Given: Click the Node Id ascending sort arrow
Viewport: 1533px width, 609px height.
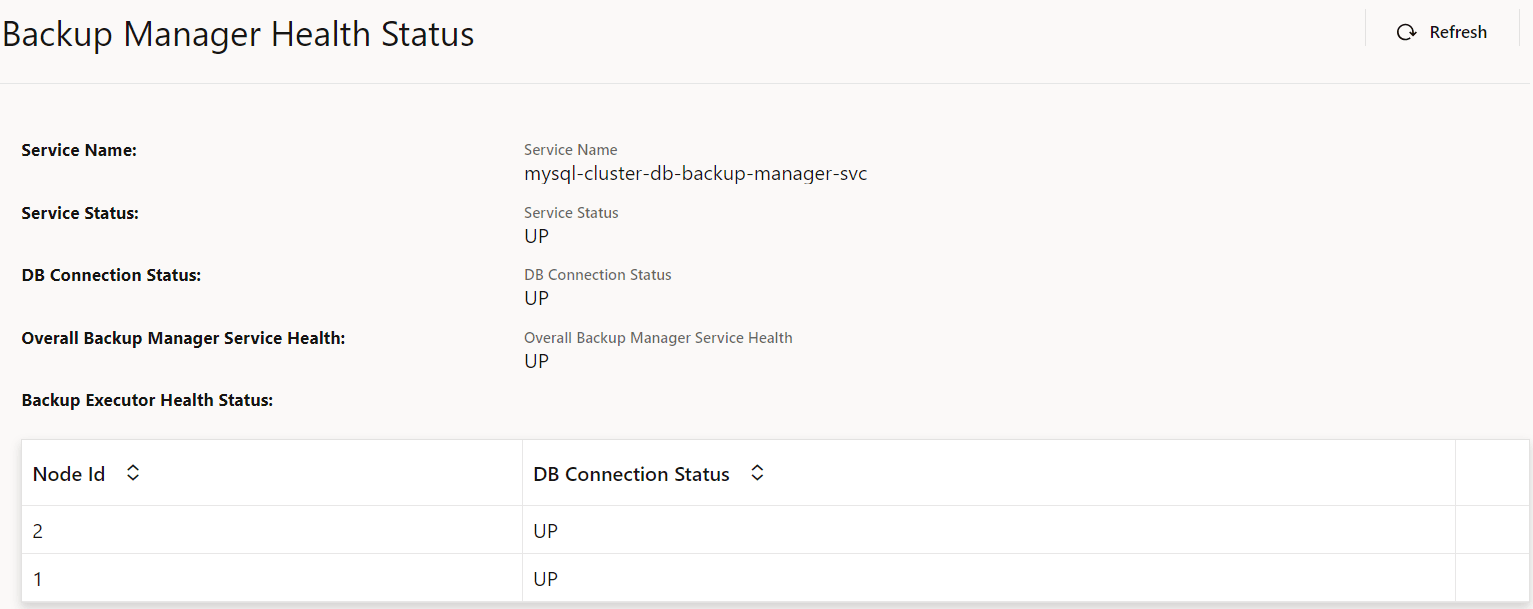Looking at the screenshot, I should pos(132,467).
